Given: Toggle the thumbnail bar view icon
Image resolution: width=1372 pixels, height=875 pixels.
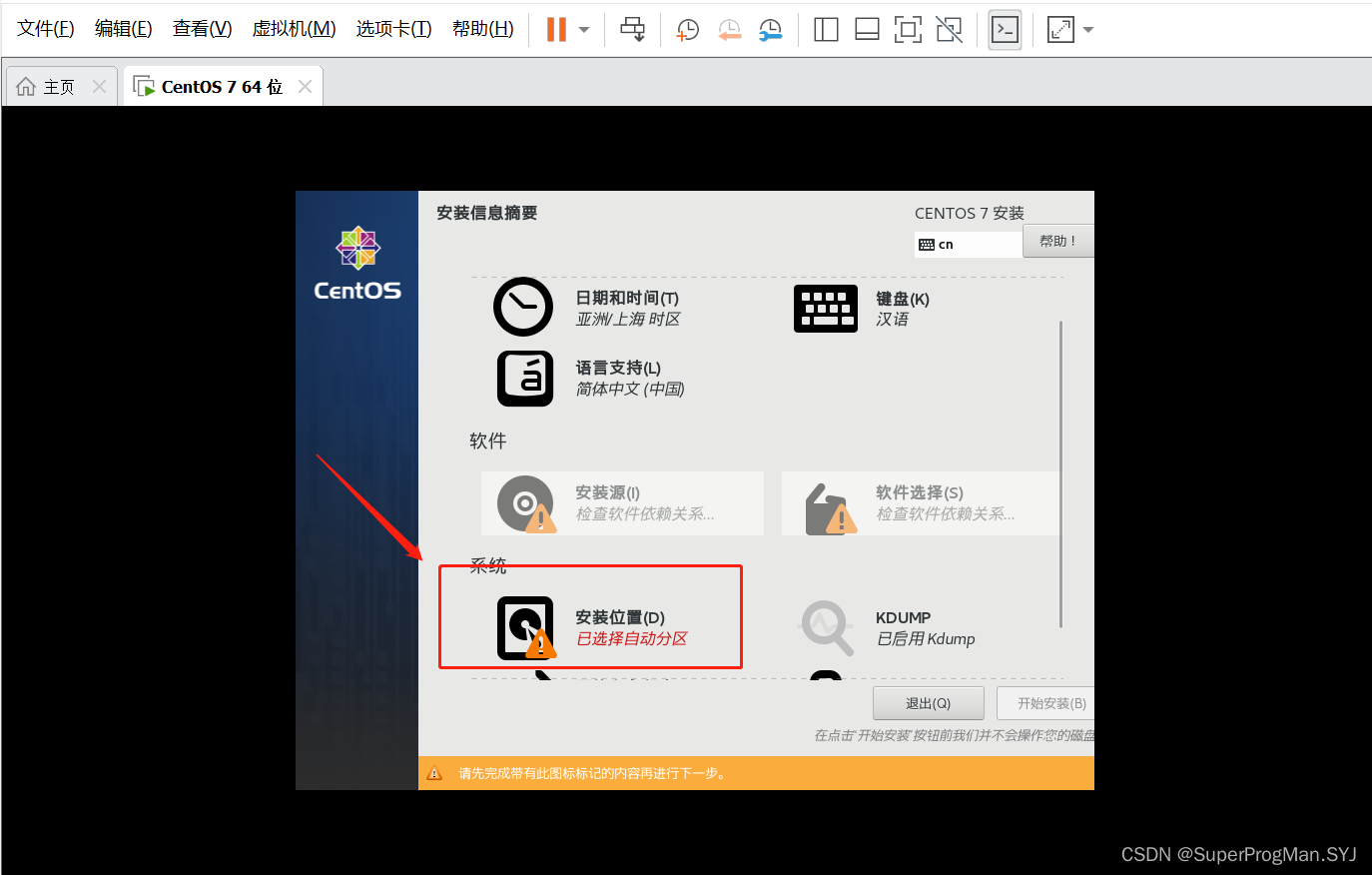Looking at the screenshot, I should click(867, 30).
